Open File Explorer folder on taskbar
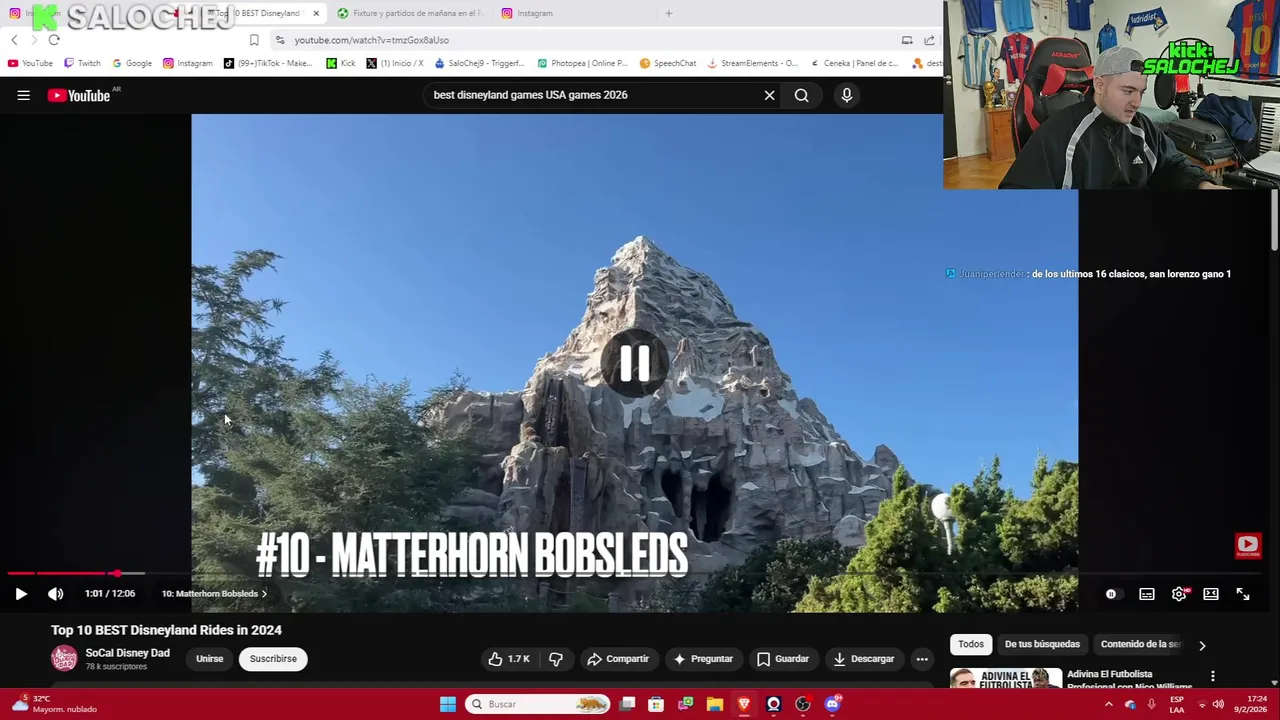The image size is (1280, 720). [715, 704]
